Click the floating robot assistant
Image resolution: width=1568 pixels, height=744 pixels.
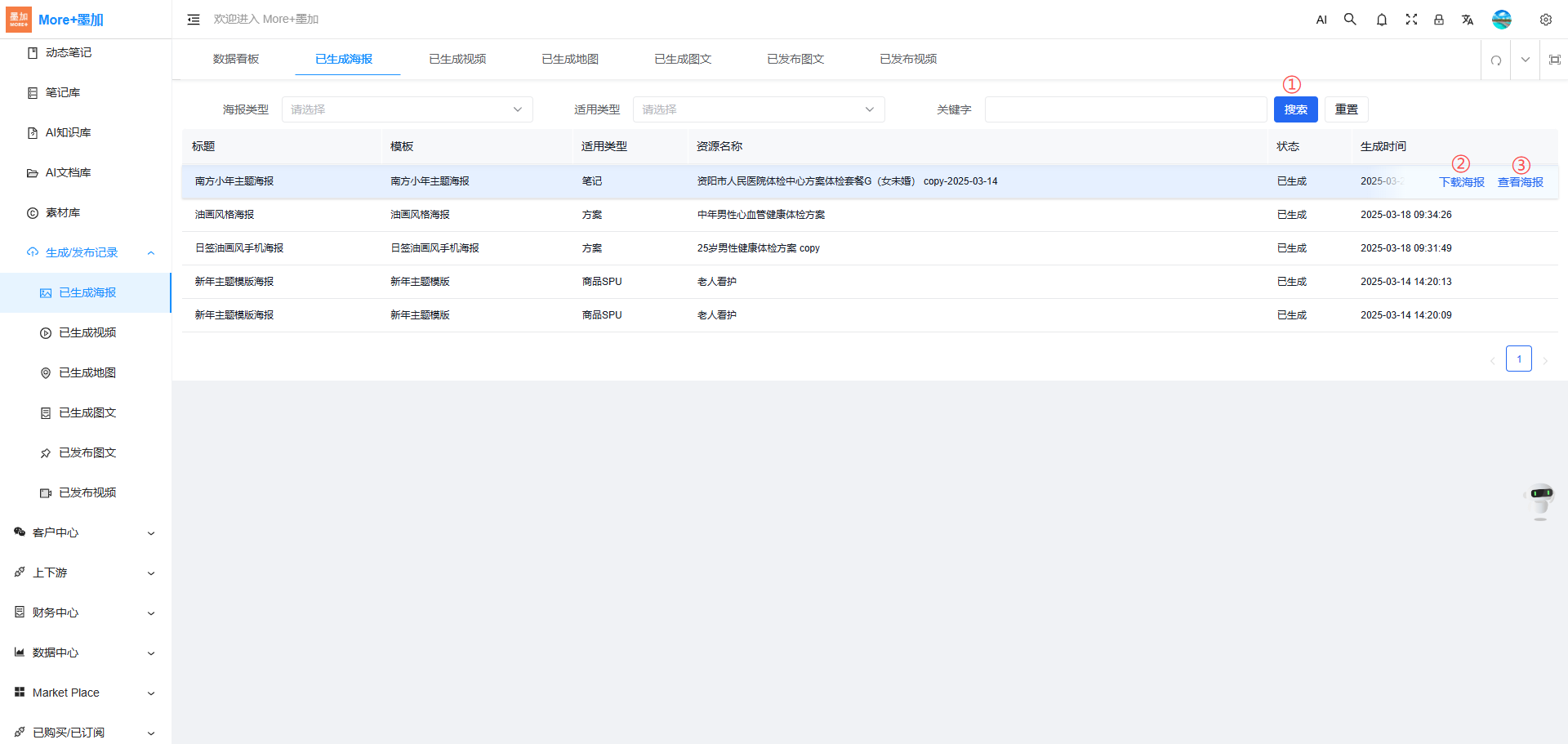1541,501
